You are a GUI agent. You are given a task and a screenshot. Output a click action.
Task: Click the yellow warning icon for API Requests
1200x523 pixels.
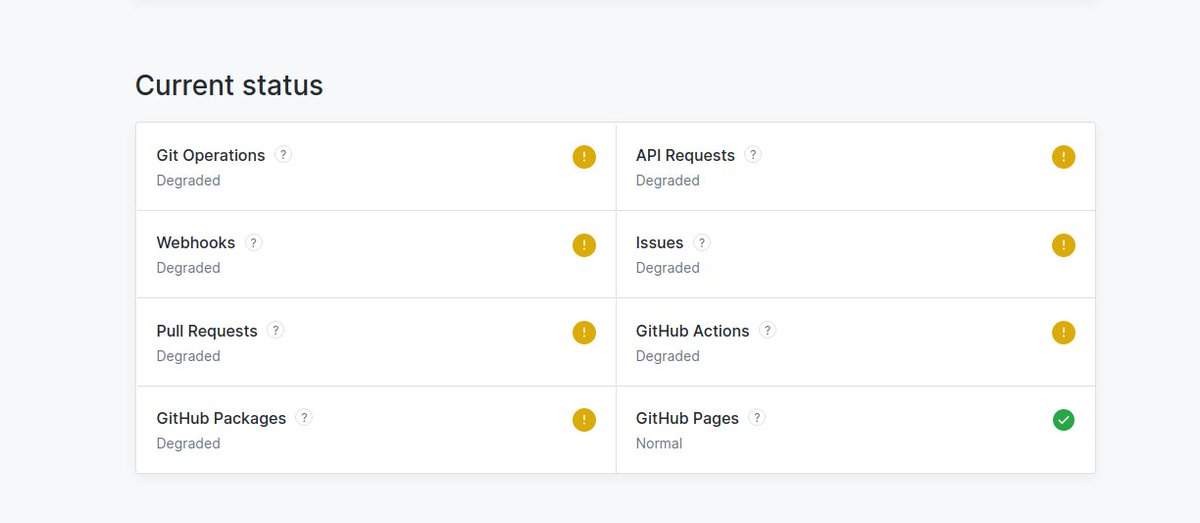pos(1064,157)
